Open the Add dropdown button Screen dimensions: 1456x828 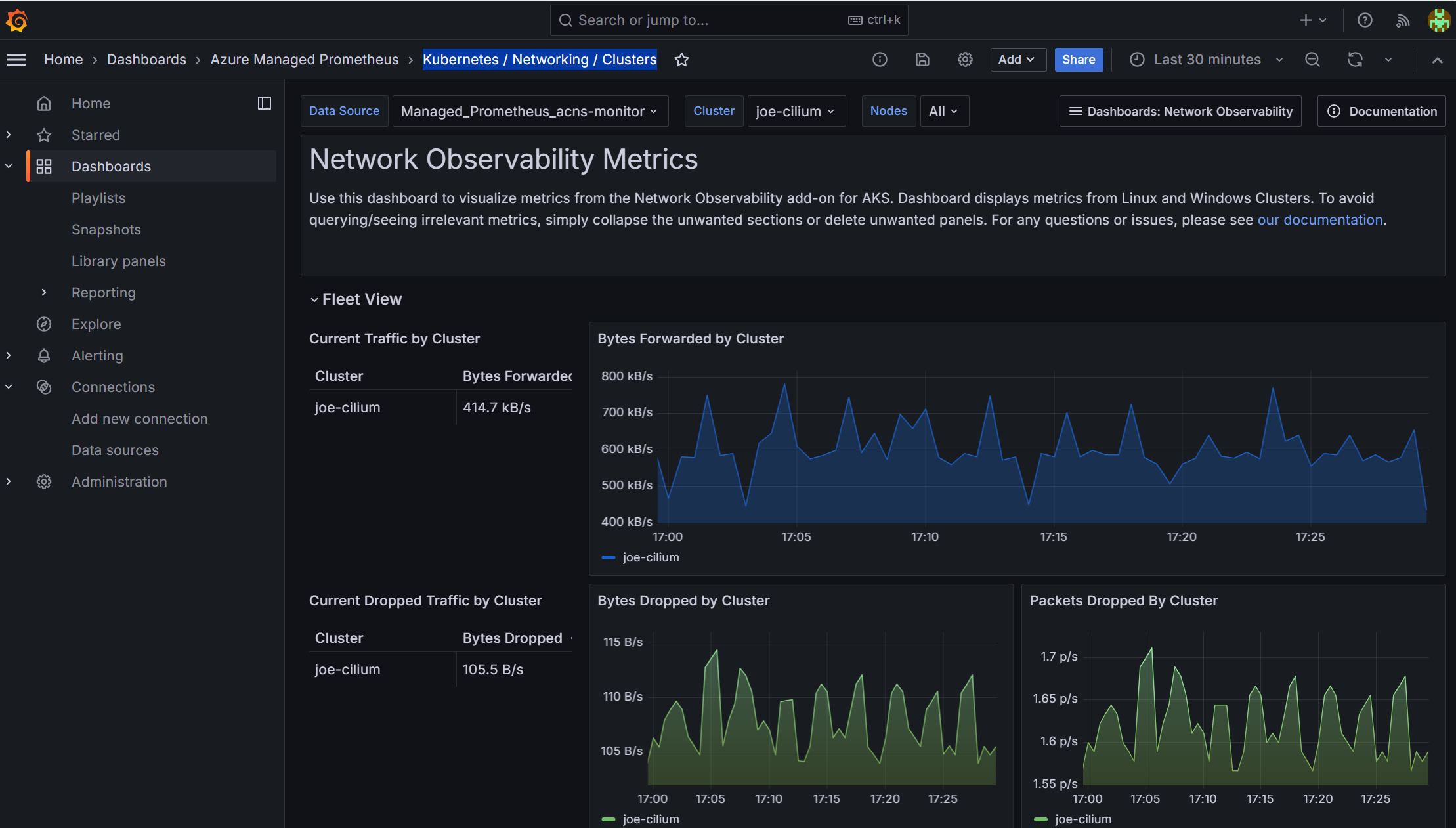[x=1017, y=60]
